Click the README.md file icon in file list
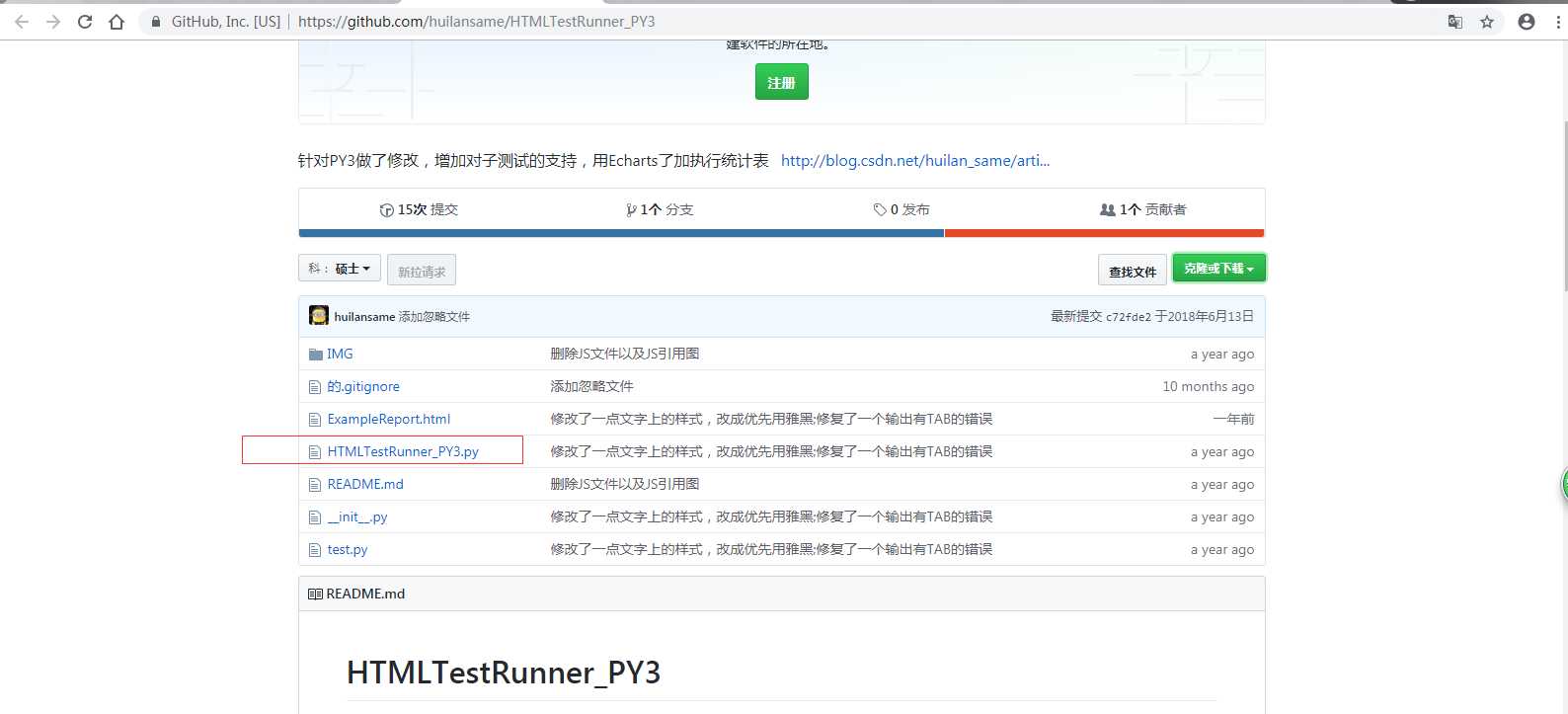The image size is (1568, 714). pyautogui.click(x=315, y=485)
